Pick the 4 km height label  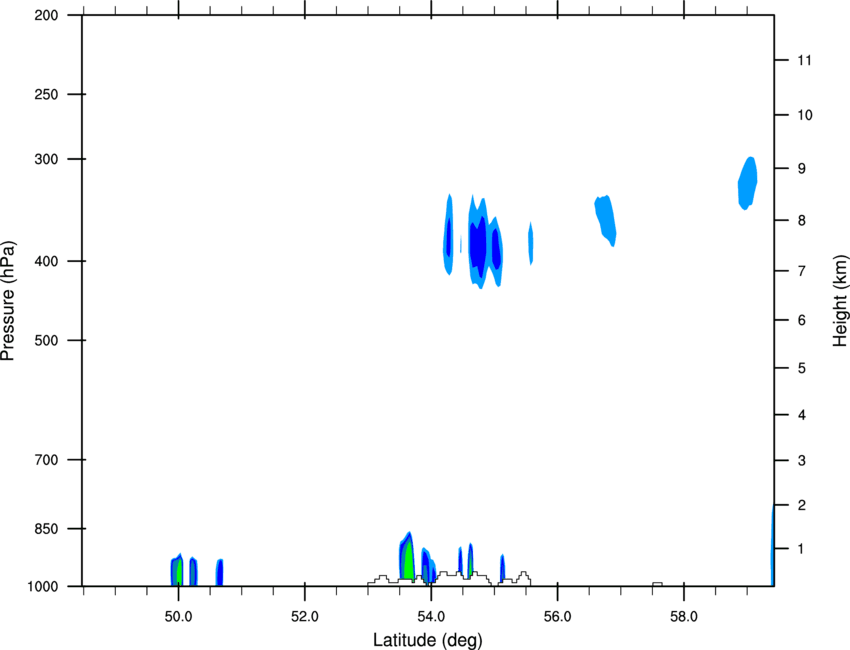tap(802, 415)
